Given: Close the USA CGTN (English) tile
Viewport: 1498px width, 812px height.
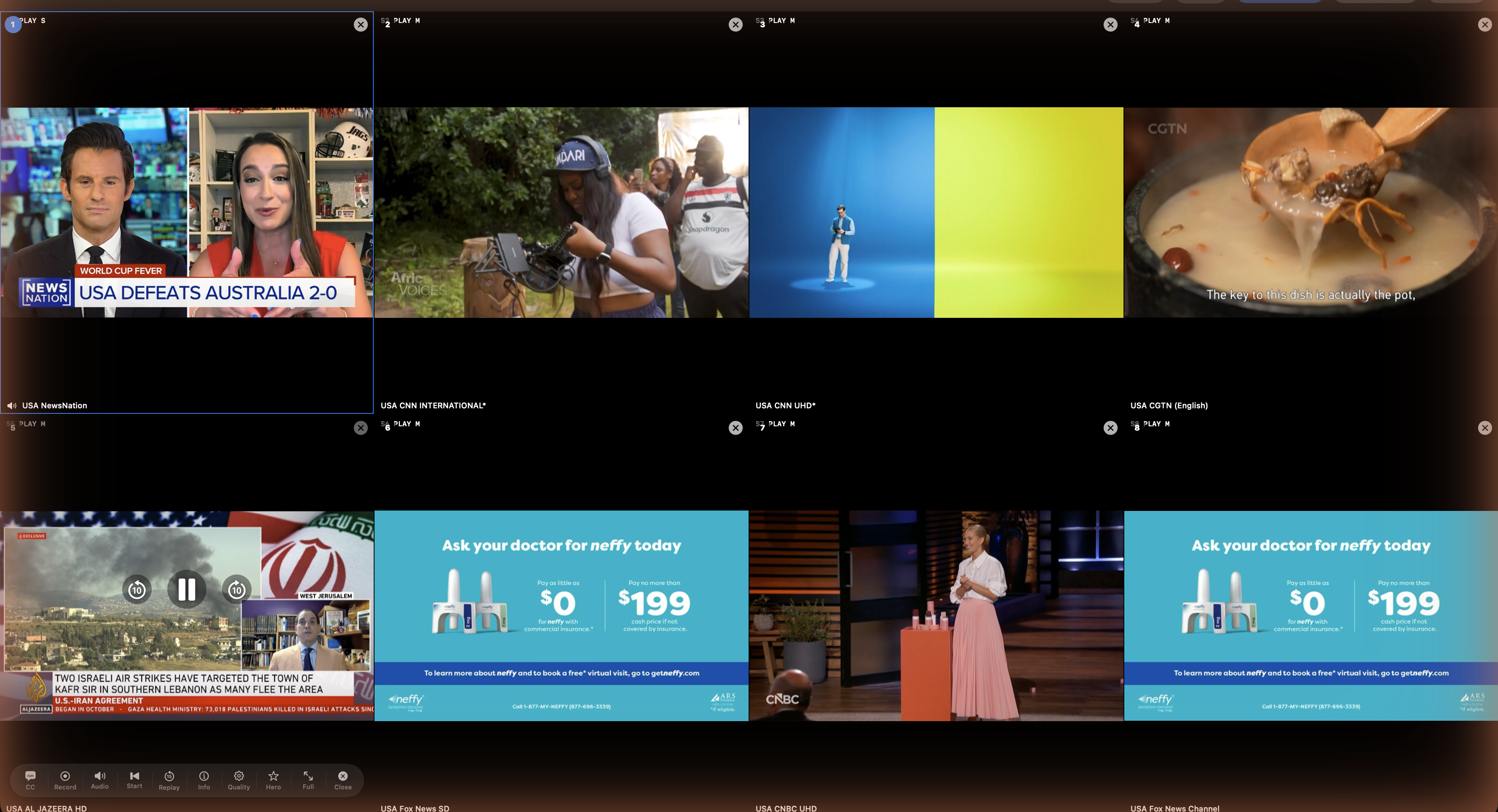Looking at the screenshot, I should click(1485, 25).
